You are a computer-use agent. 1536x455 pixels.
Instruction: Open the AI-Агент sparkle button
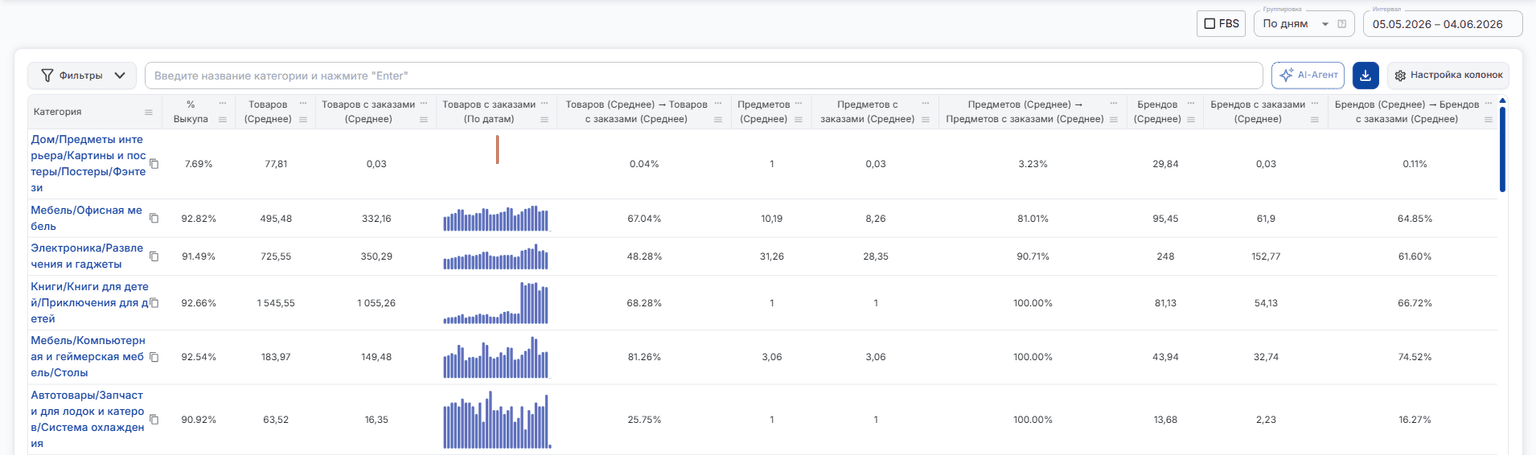click(x=1308, y=75)
